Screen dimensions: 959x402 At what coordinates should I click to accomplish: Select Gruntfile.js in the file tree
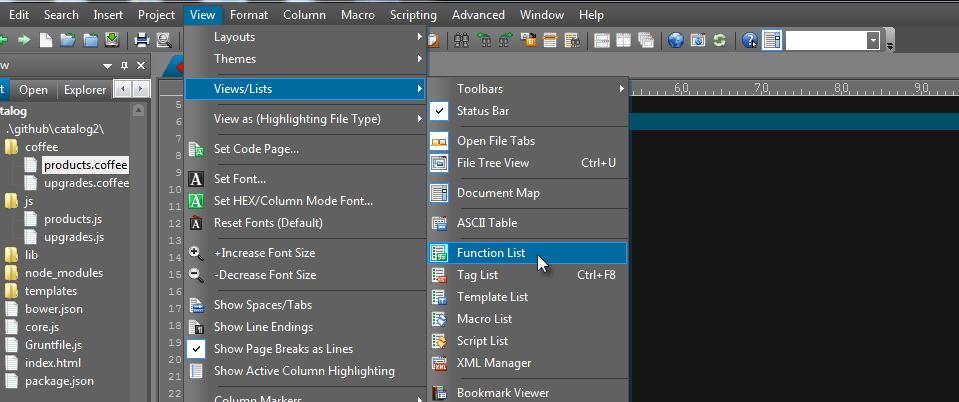[x=53, y=345]
